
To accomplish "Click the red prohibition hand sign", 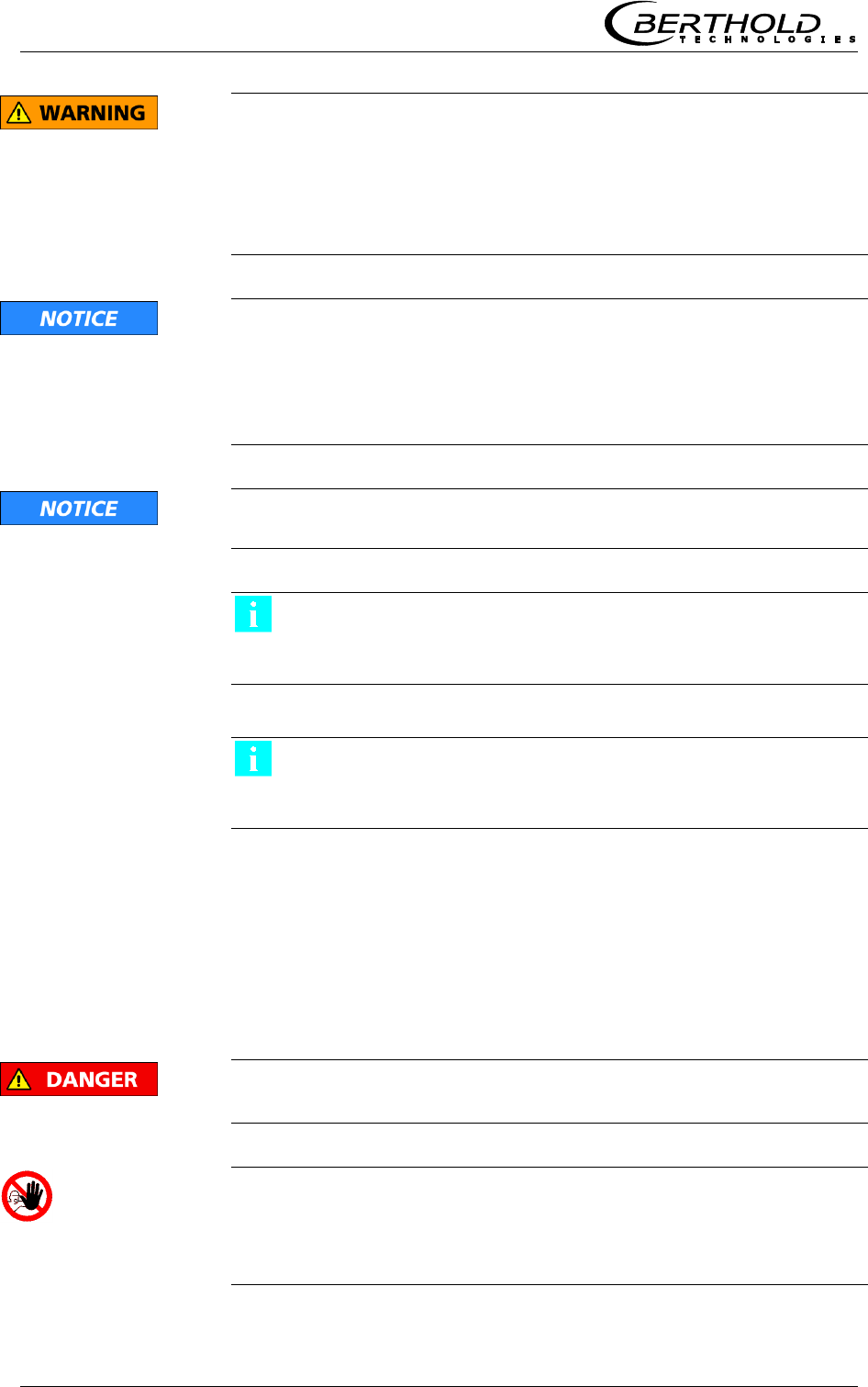I will point(27,1195).
